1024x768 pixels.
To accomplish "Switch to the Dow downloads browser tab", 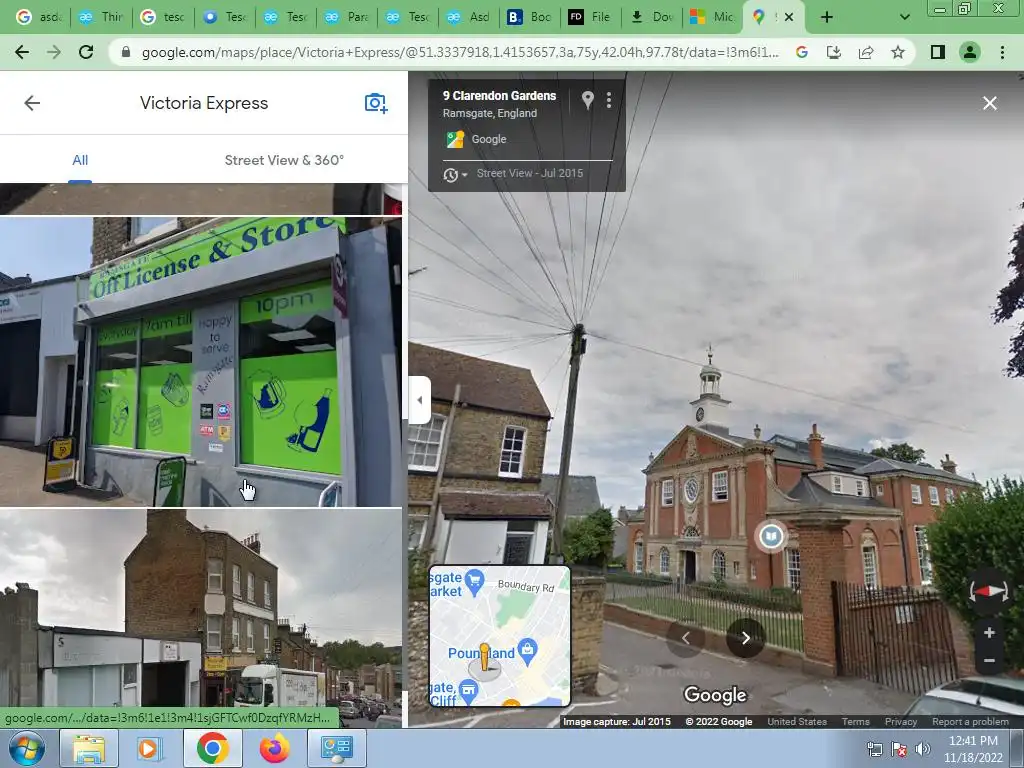I will point(652,17).
